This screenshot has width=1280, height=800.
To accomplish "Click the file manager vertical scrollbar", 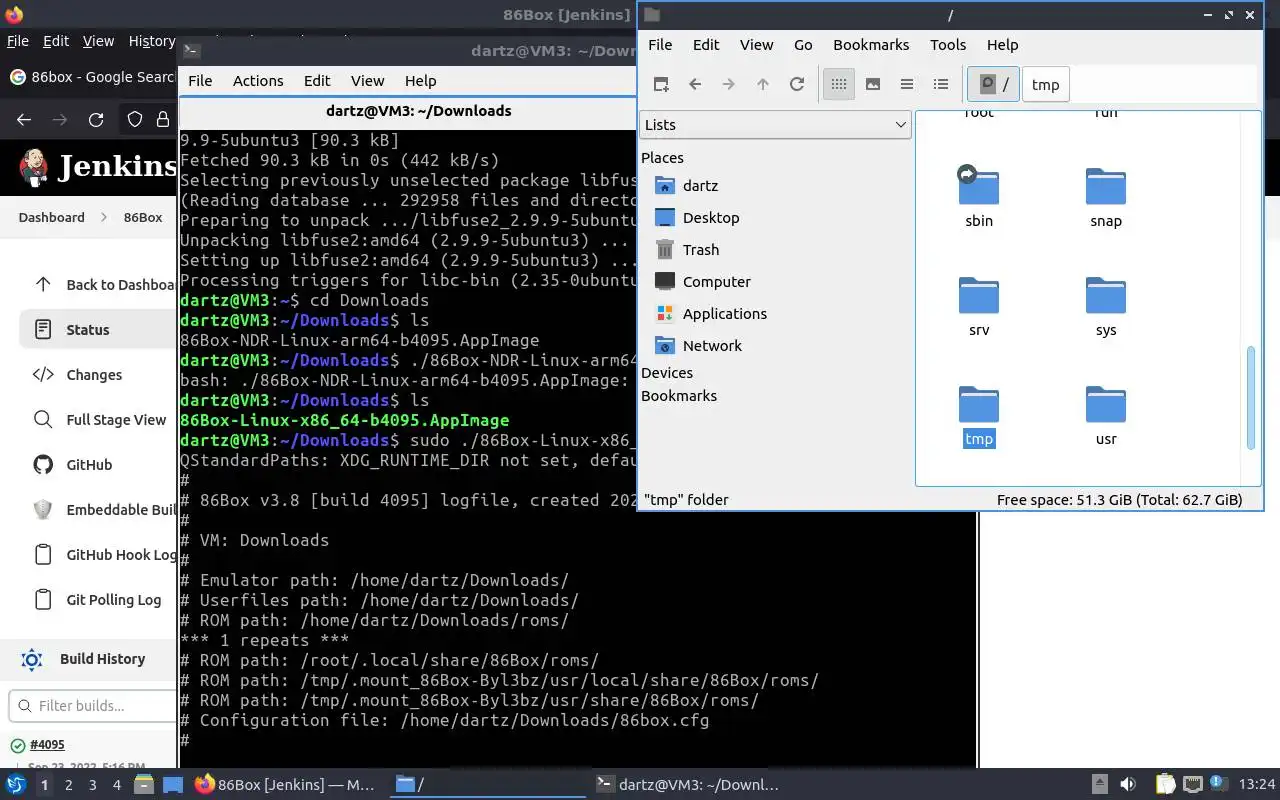I will pos(1250,398).
